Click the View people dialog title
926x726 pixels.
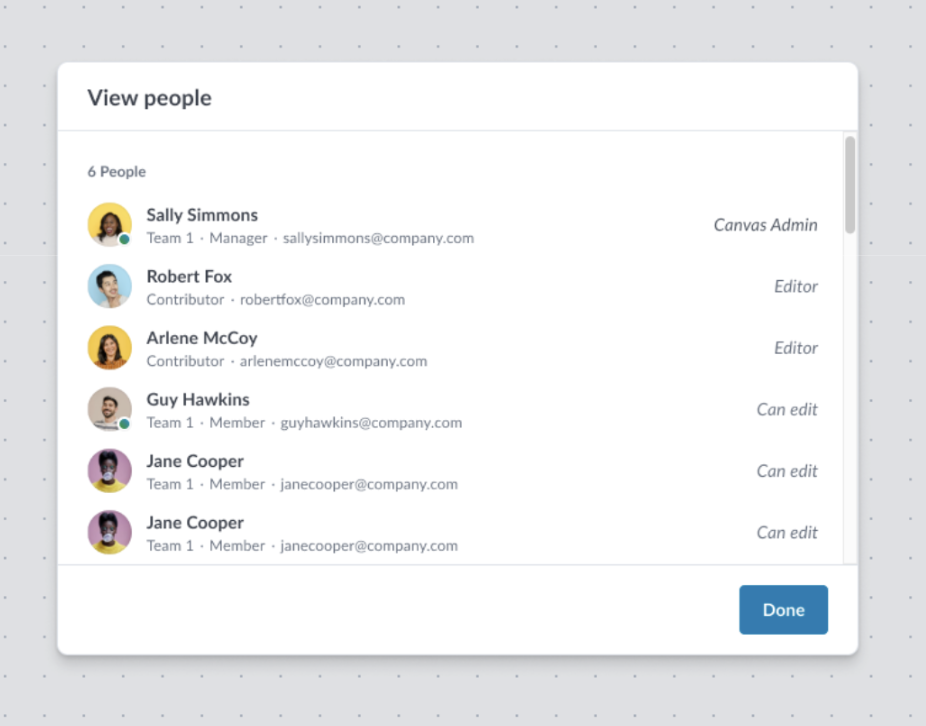149,98
